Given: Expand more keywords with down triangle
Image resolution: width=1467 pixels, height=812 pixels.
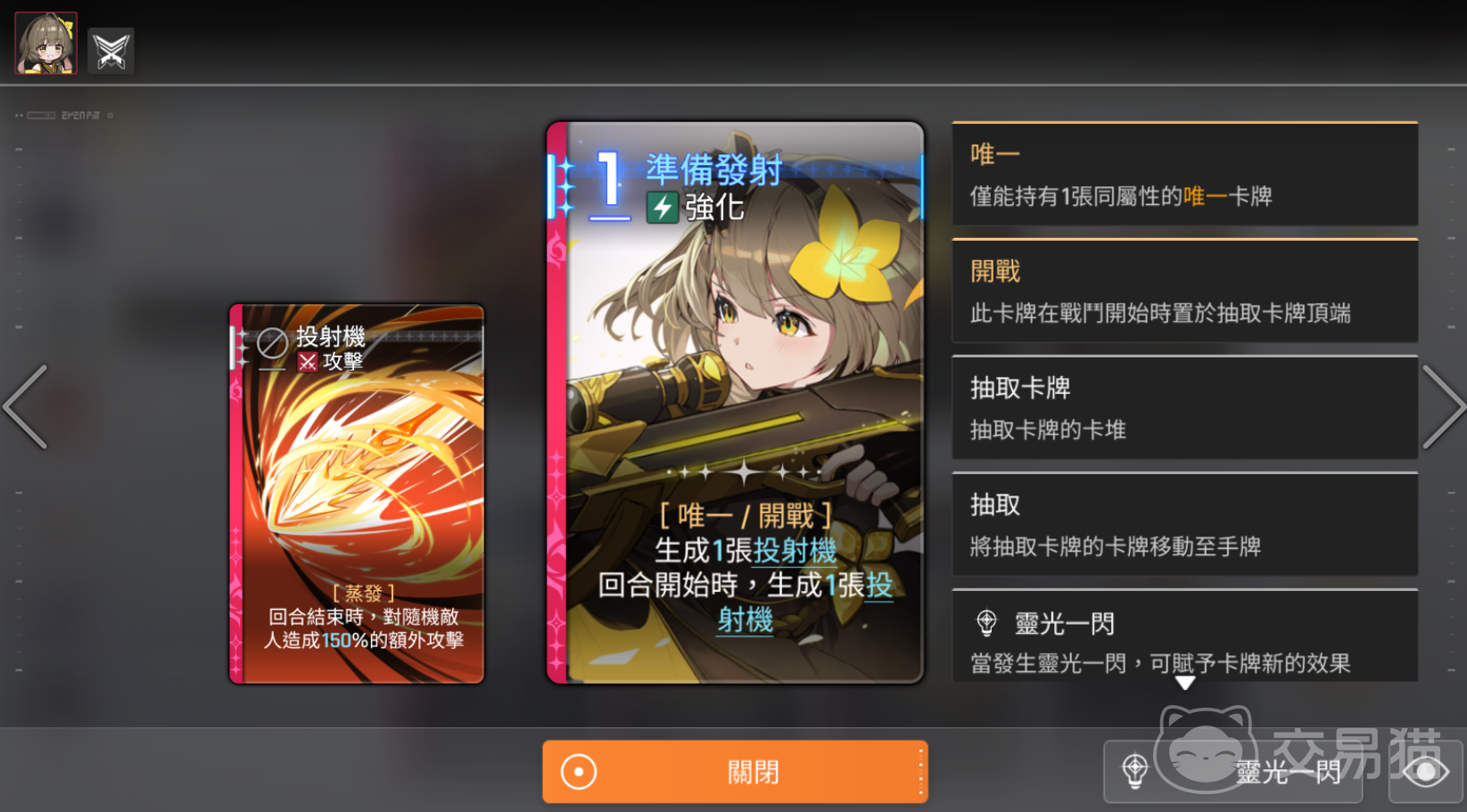Looking at the screenshot, I should click(1184, 683).
